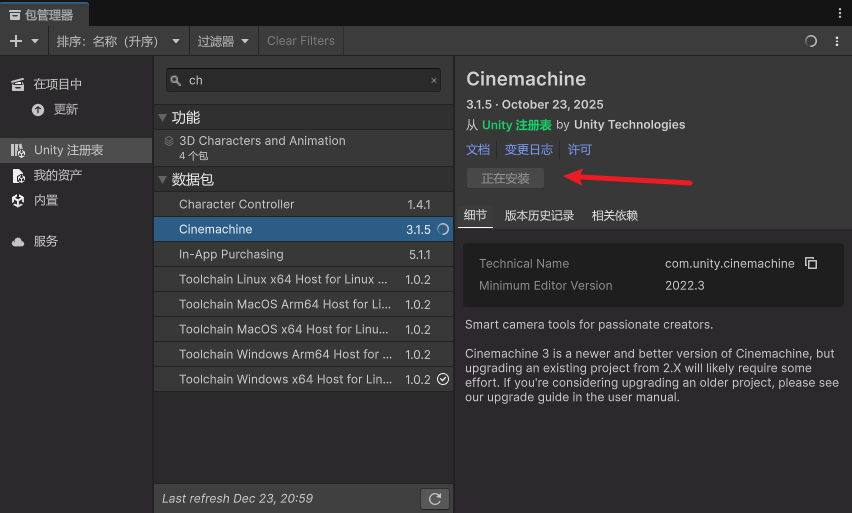The image size is (852, 513).
Task: Click the package search field
Action: [303, 80]
